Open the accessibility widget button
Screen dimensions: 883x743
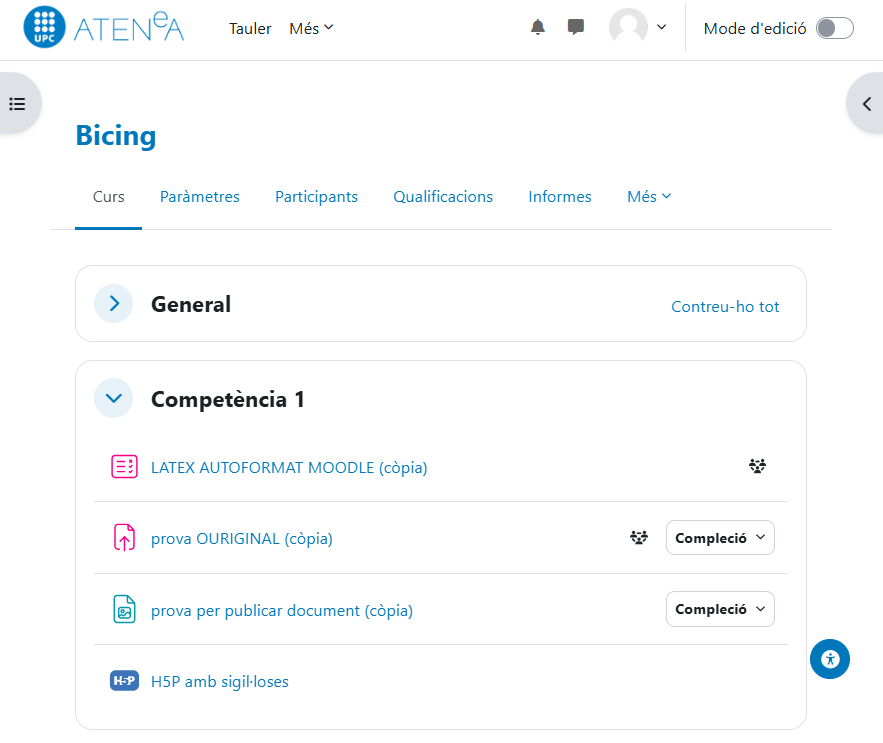pos(830,659)
